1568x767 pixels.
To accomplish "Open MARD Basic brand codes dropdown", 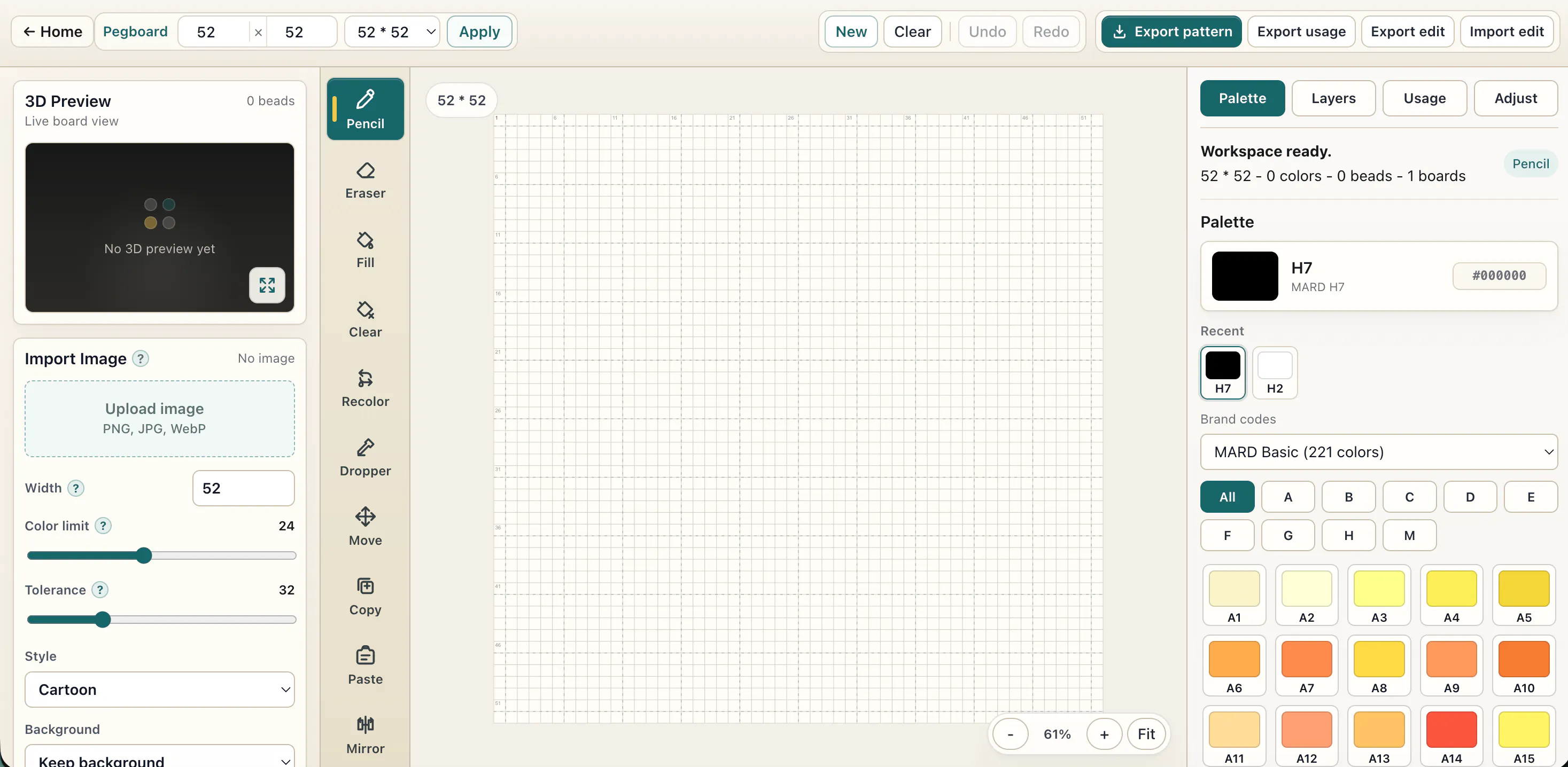I will (1379, 452).
